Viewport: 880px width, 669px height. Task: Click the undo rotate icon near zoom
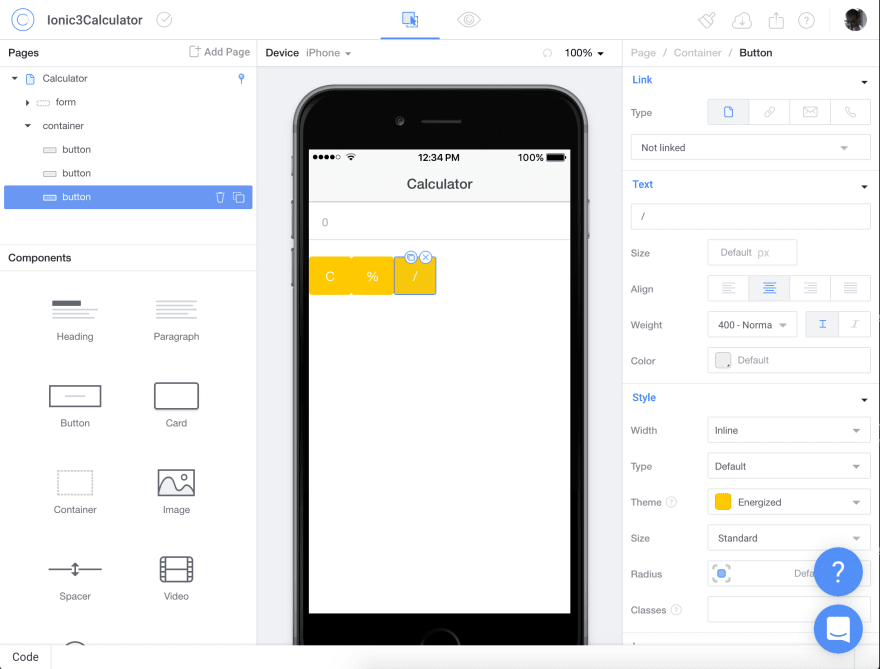[547, 53]
